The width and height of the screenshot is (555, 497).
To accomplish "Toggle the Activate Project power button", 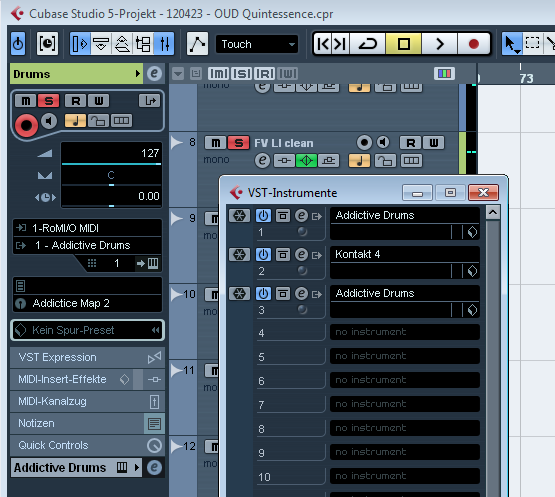I will 18,44.
